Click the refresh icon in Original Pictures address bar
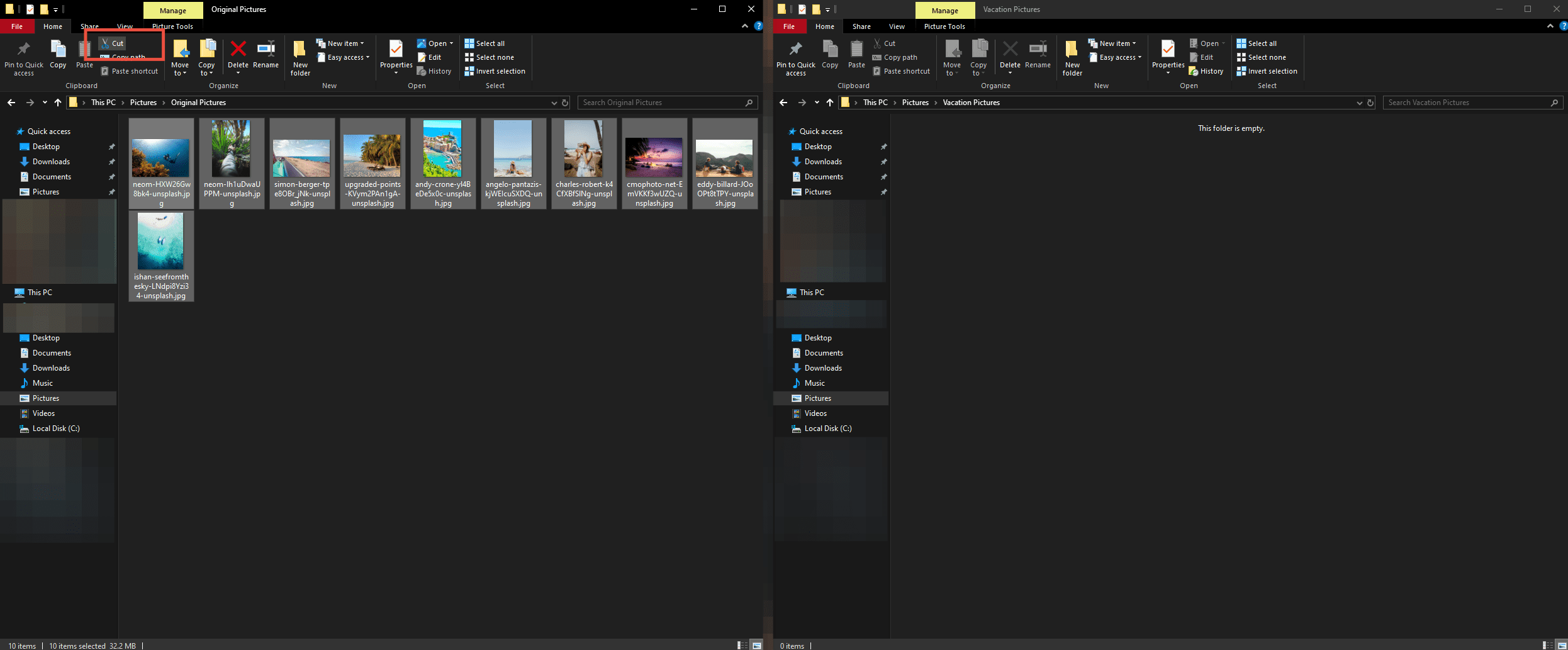This screenshot has width=1568, height=650. (565, 103)
